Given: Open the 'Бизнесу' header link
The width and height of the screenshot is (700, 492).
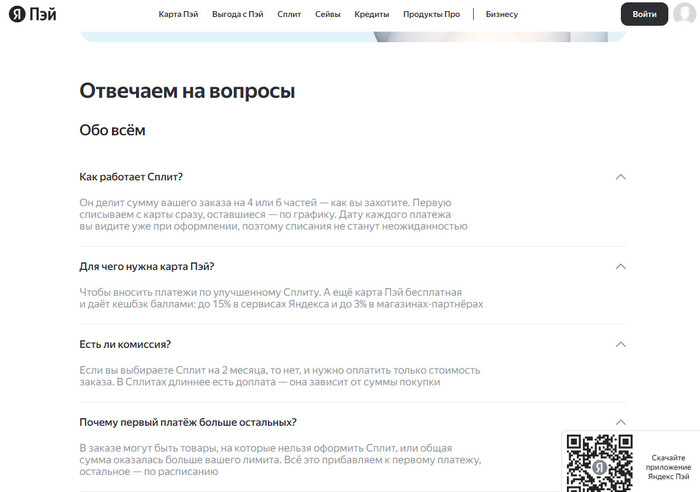Looking at the screenshot, I should coord(502,14).
